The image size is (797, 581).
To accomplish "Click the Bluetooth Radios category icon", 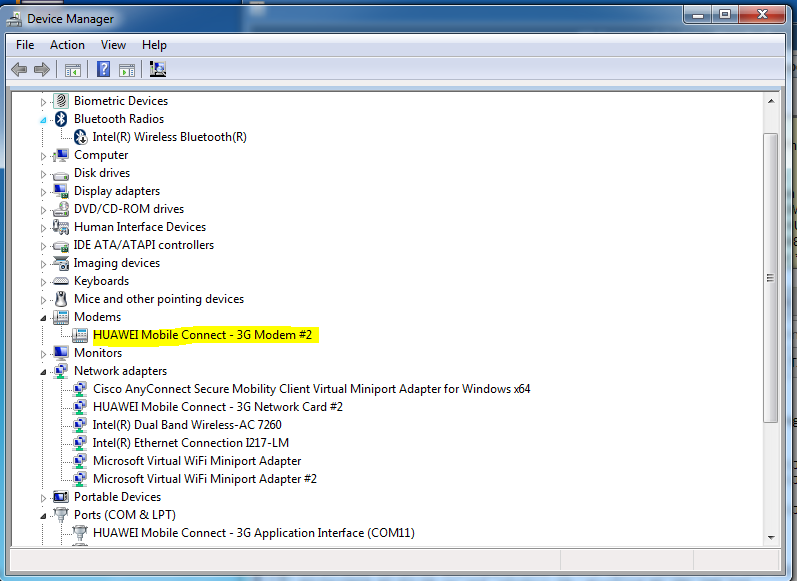I will coord(61,118).
